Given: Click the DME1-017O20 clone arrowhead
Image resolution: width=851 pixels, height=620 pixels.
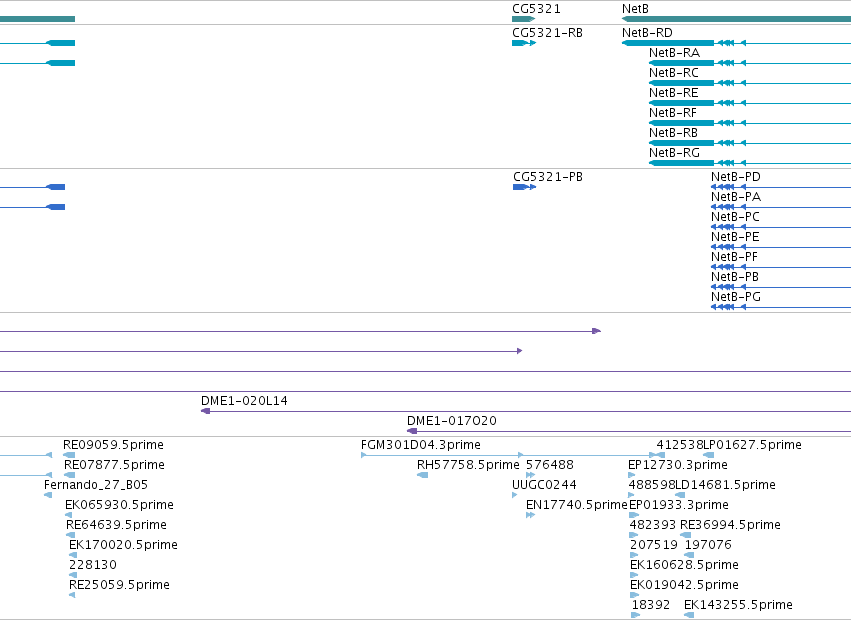Looking at the screenshot, I should click(x=412, y=431).
